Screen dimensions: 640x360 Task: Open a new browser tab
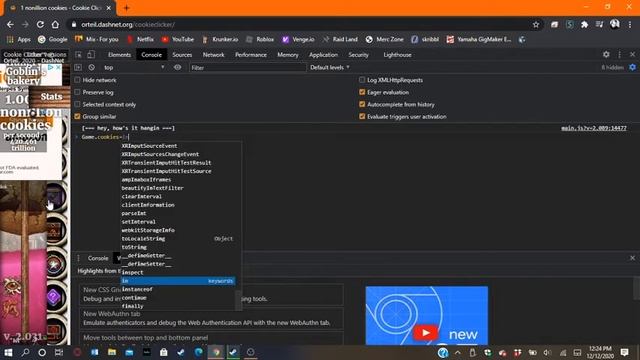click(x=127, y=8)
